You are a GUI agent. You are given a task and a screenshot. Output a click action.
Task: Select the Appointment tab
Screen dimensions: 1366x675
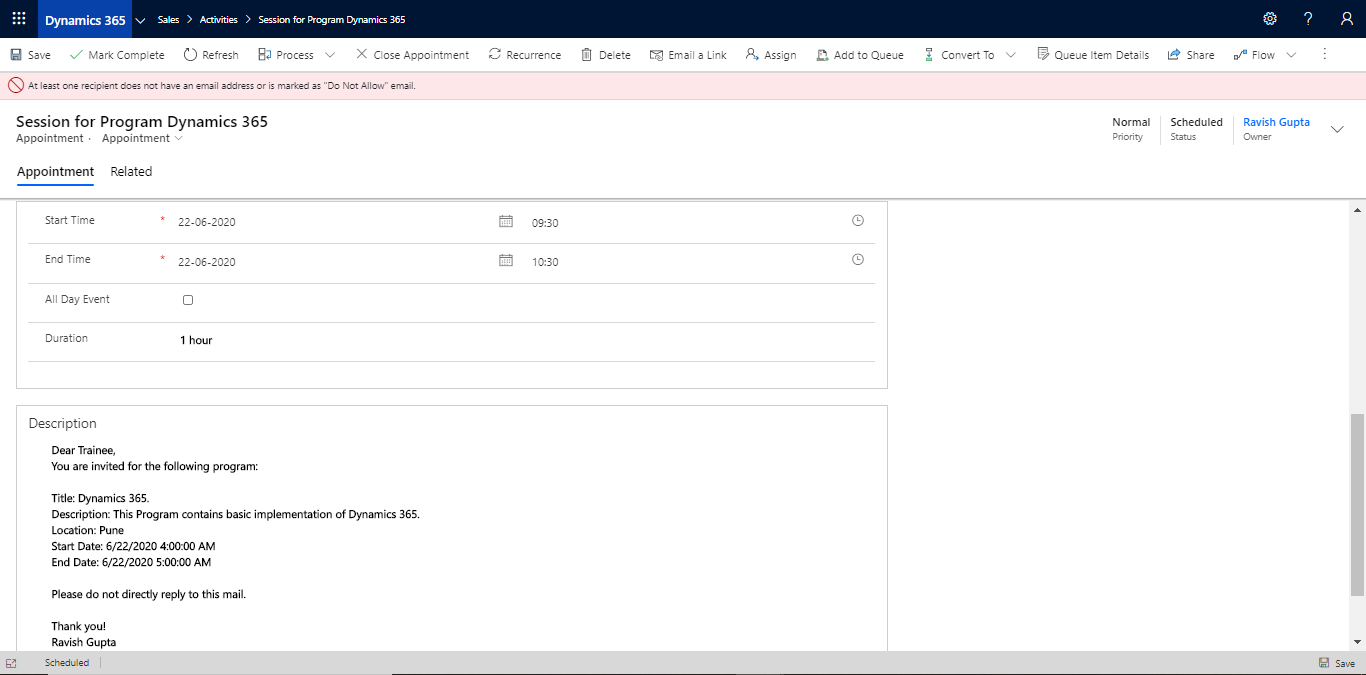click(x=55, y=171)
